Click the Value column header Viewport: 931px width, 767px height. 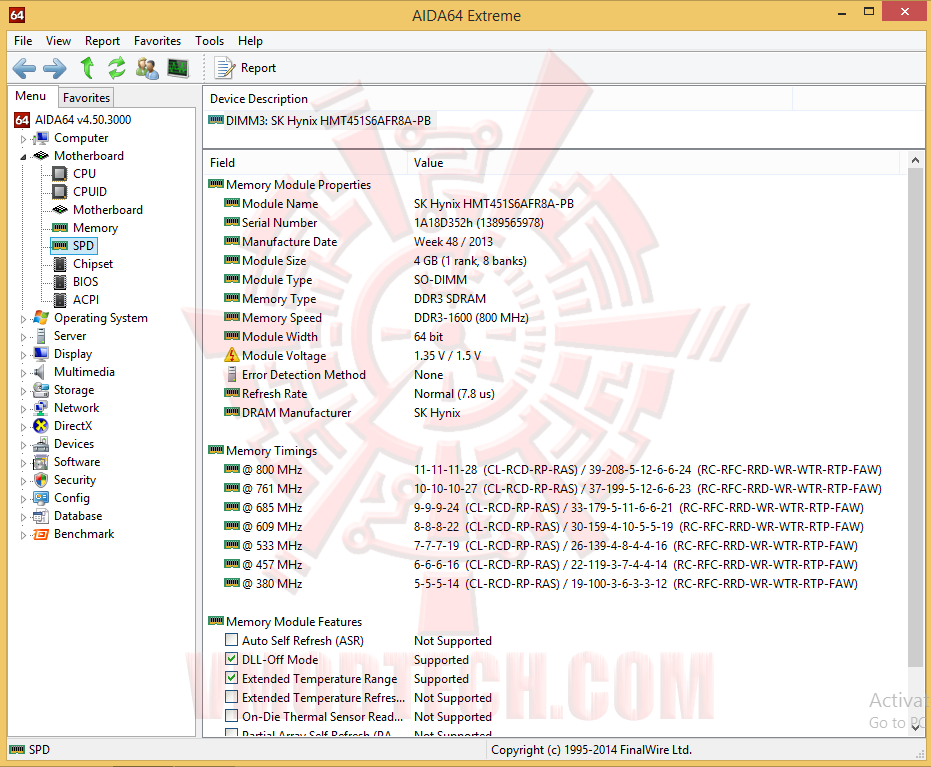(653, 163)
